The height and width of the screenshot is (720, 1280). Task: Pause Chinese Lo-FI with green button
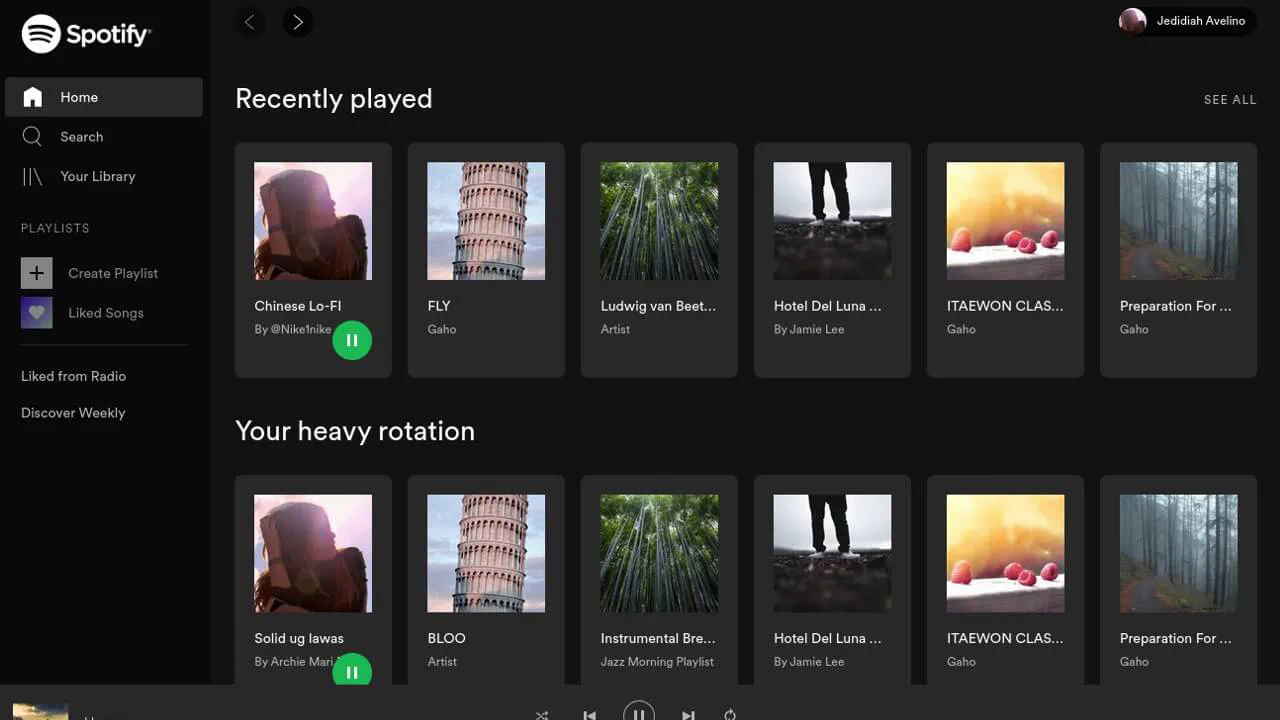(352, 340)
